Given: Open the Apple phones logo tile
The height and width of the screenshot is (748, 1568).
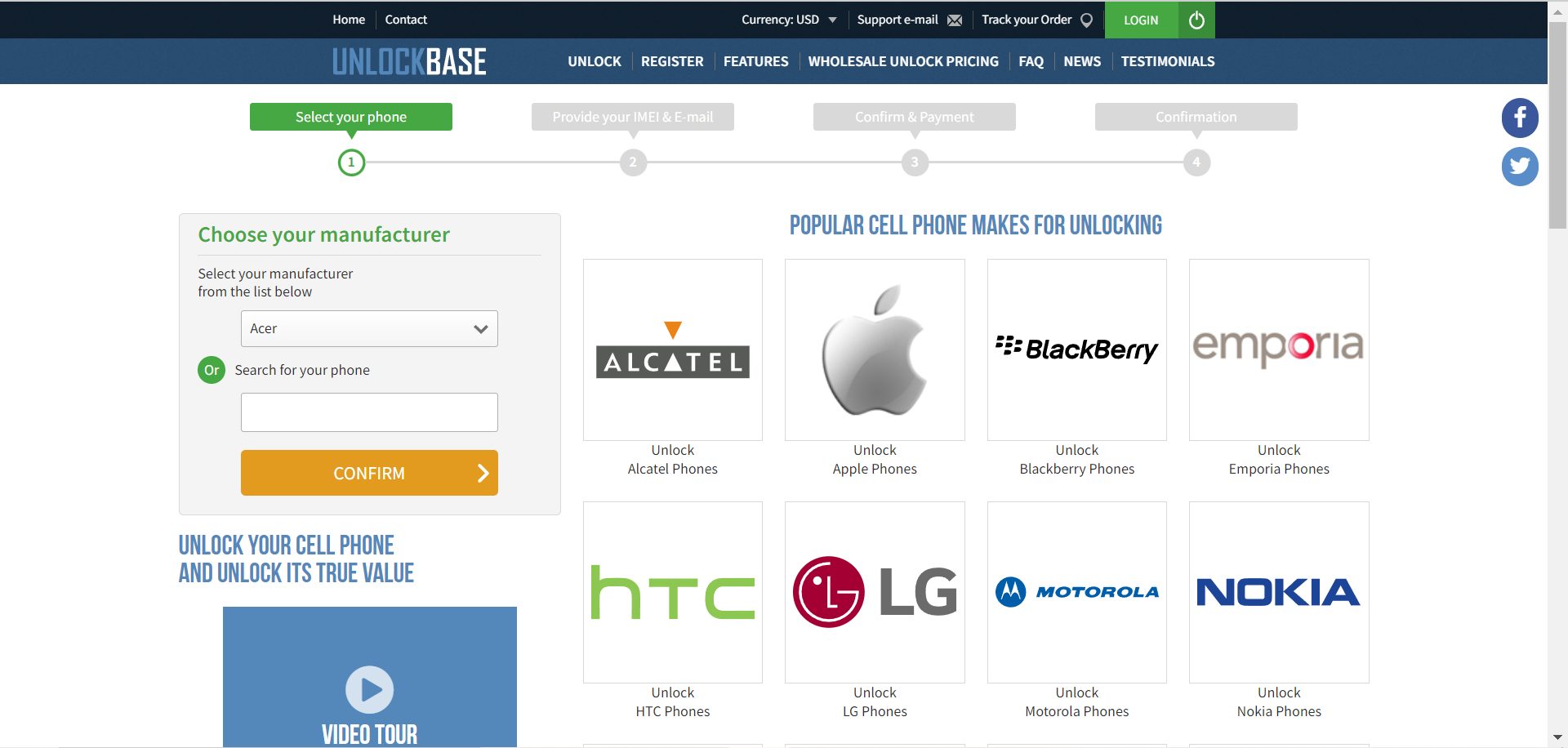Looking at the screenshot, I should pyautogui.click(x=874, y=350).
